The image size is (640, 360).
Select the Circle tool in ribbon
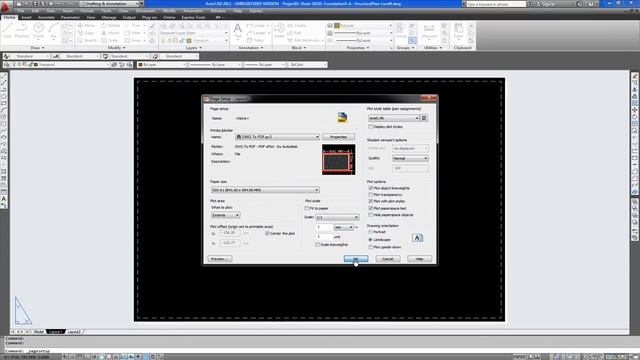coord(38,31)
